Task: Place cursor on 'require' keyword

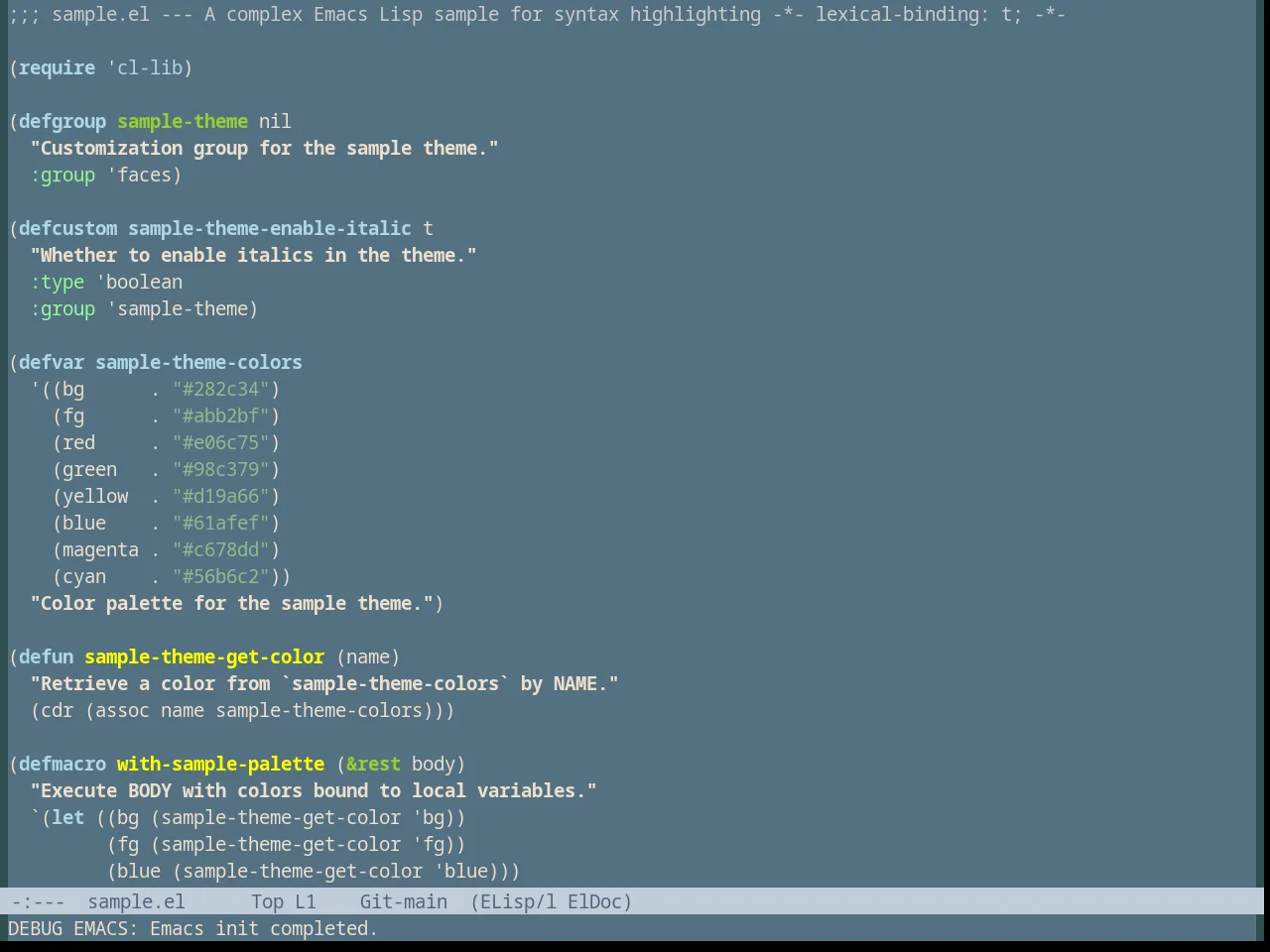Action: coord(57,67)
